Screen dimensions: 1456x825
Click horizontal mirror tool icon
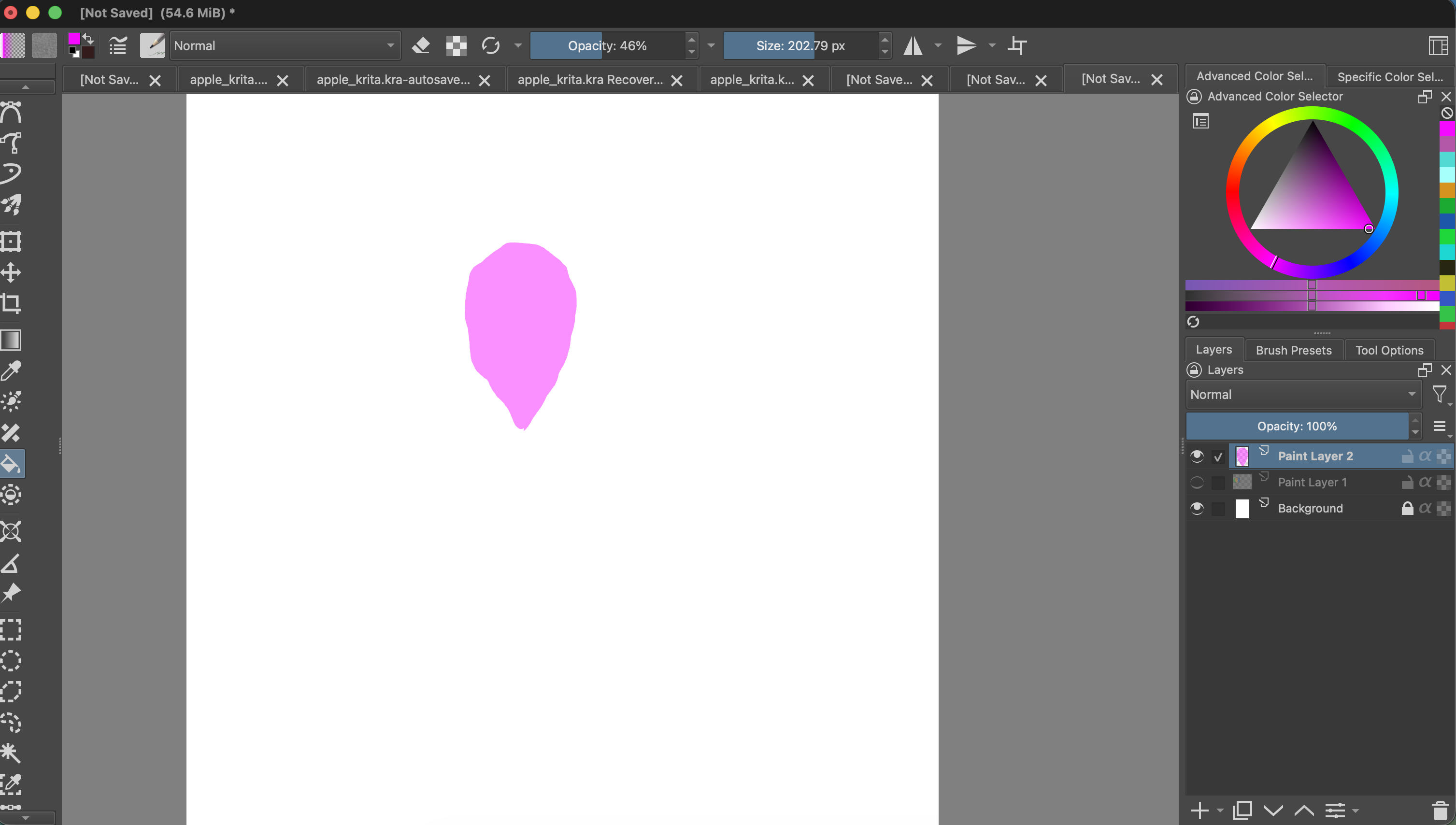(x=913, y=45)
